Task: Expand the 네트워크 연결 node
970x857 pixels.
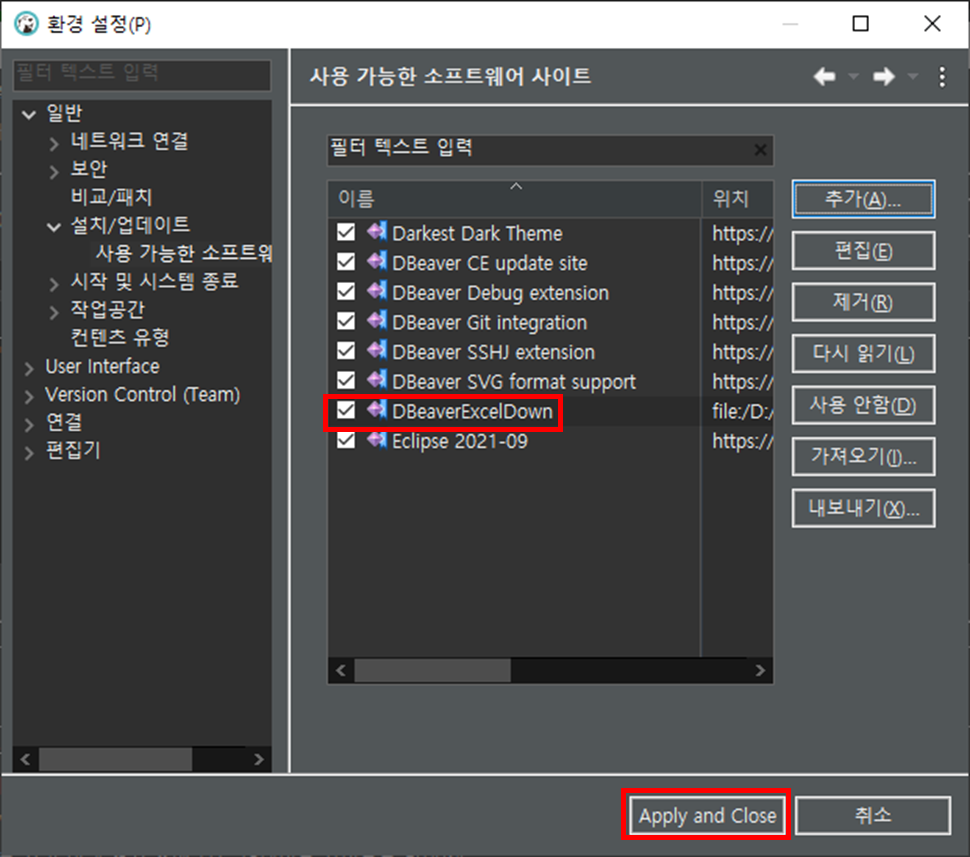Action: point(54,144)
